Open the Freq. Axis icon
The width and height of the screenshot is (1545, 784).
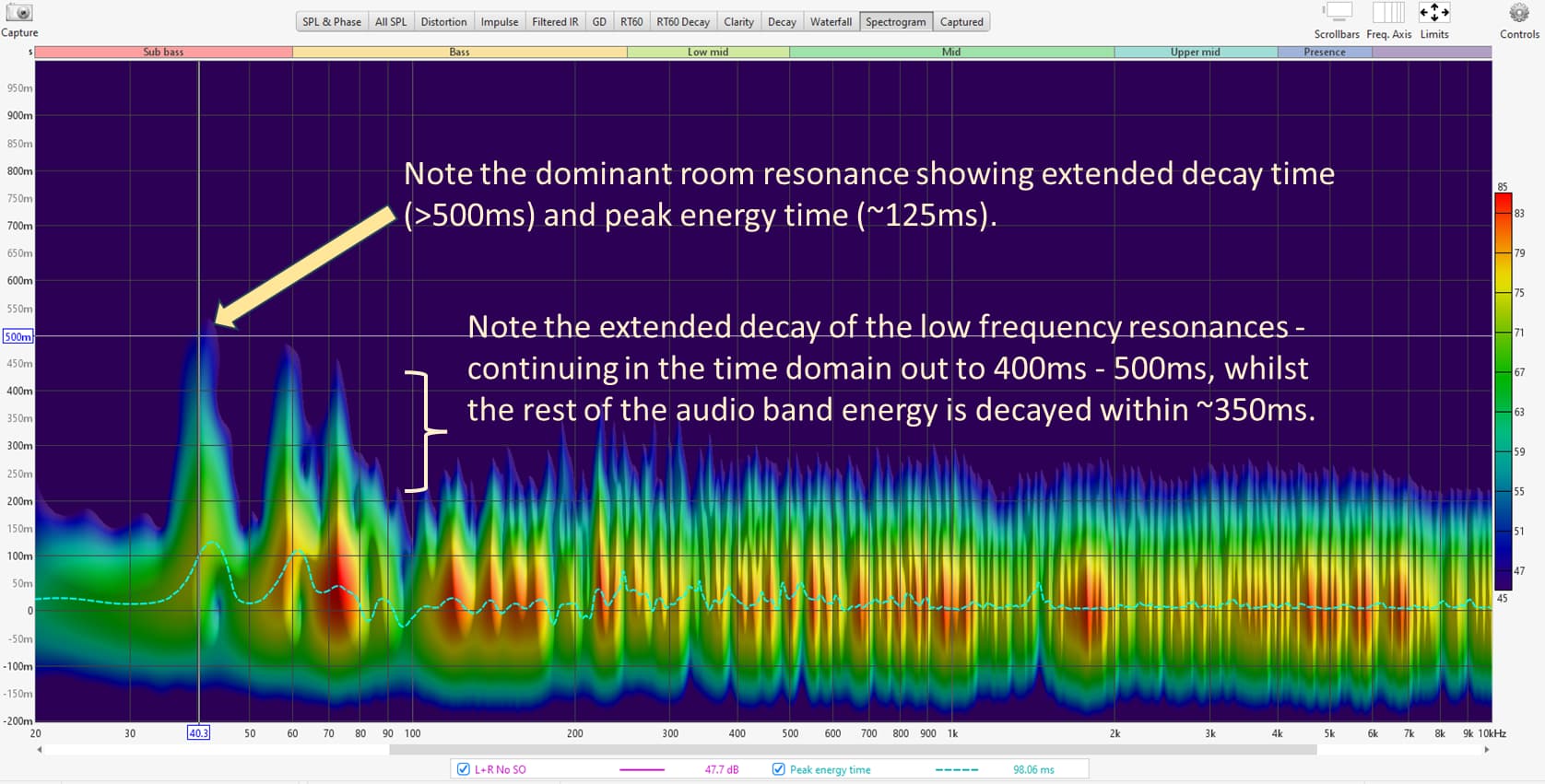(1388, 12)
